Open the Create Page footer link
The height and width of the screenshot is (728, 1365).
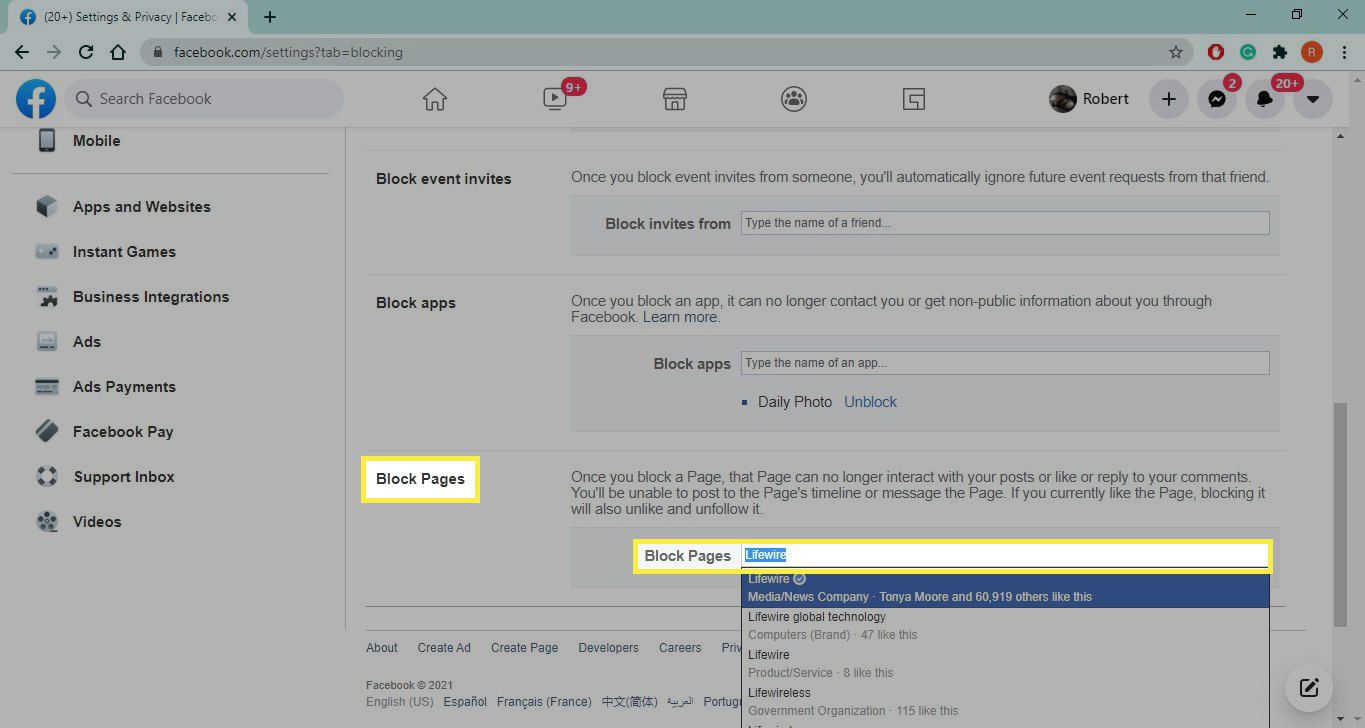pyautogui.click(x=524, y=648)
